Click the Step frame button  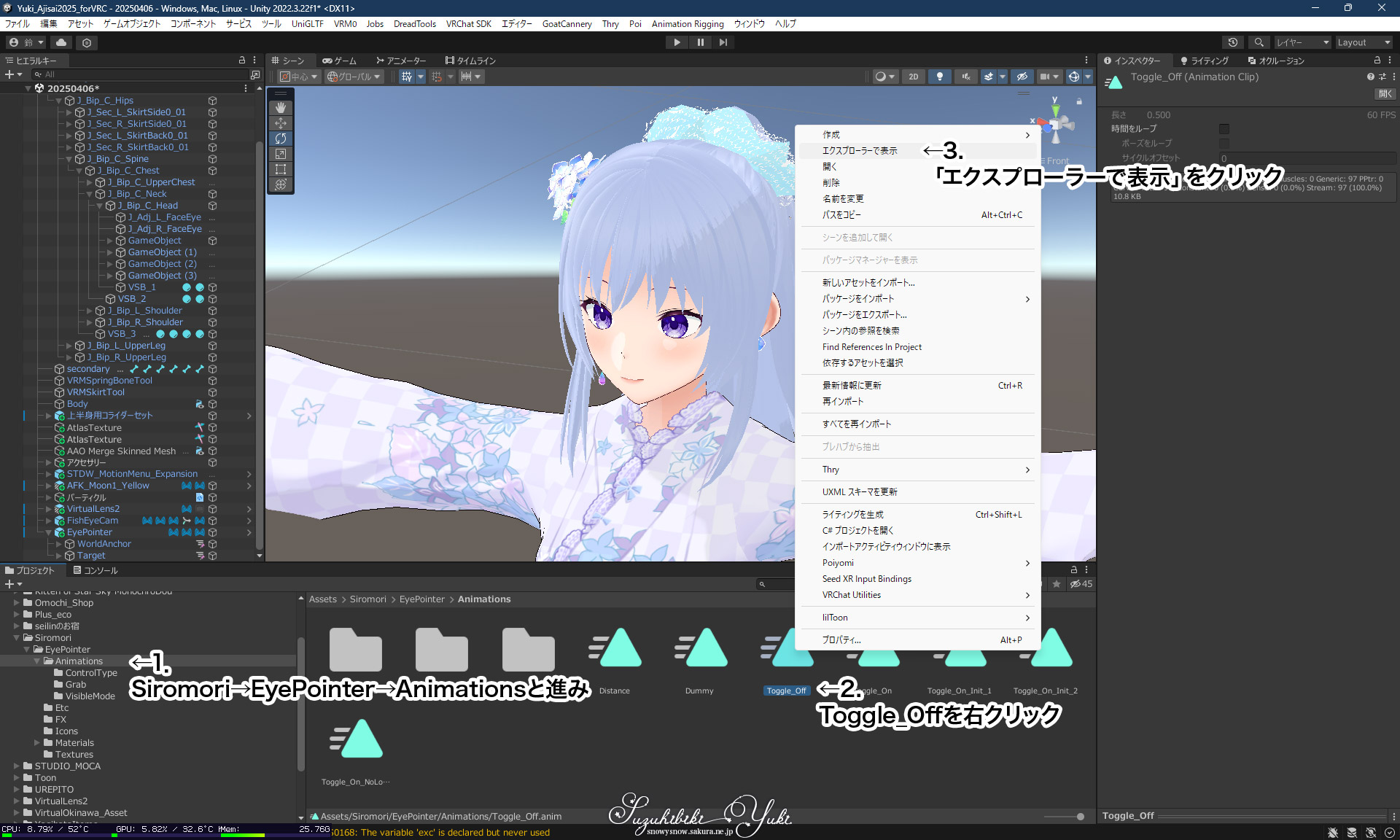(x=723, y=42)
